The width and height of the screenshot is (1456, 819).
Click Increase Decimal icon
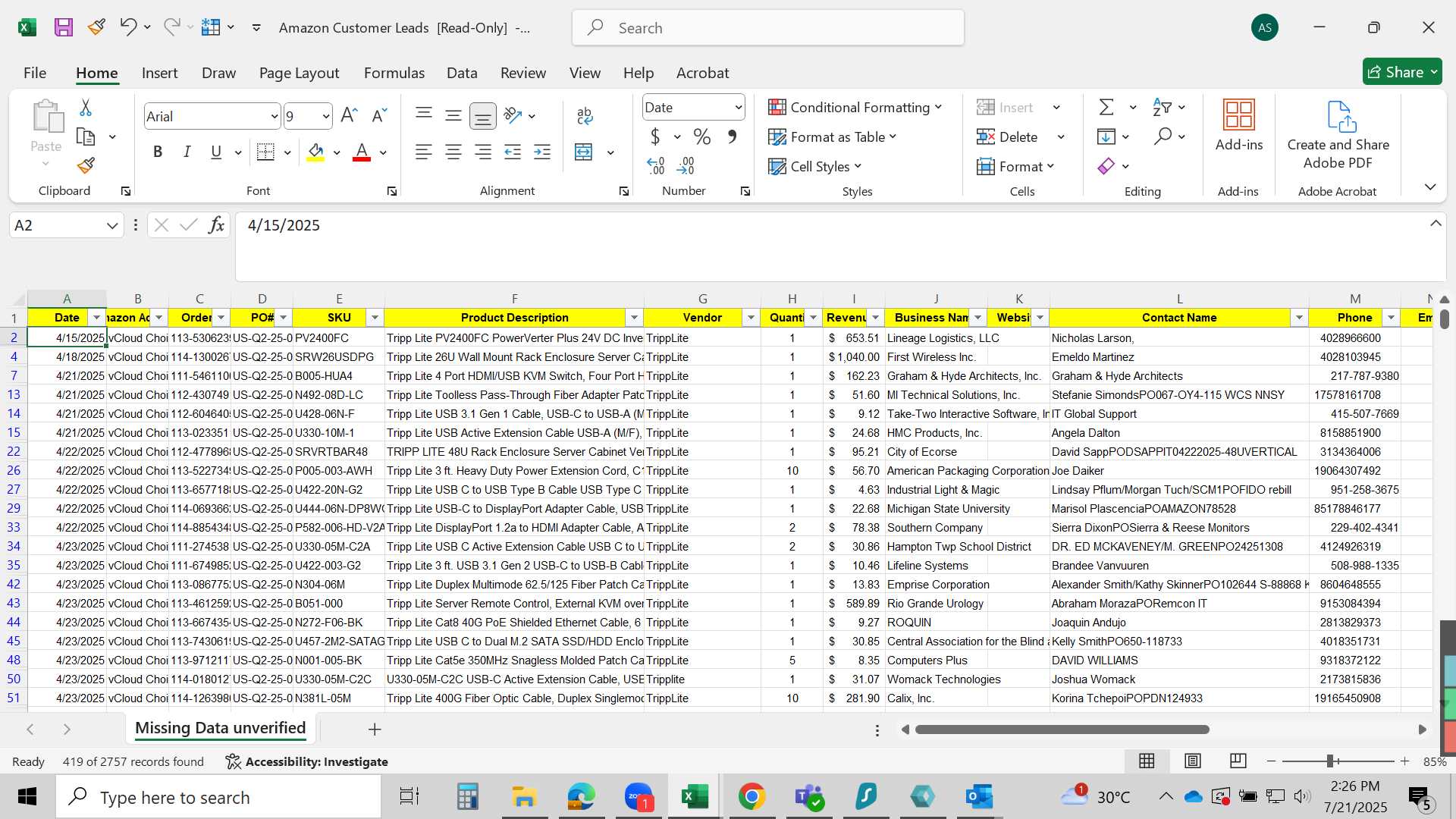click(x=656, y=165)
